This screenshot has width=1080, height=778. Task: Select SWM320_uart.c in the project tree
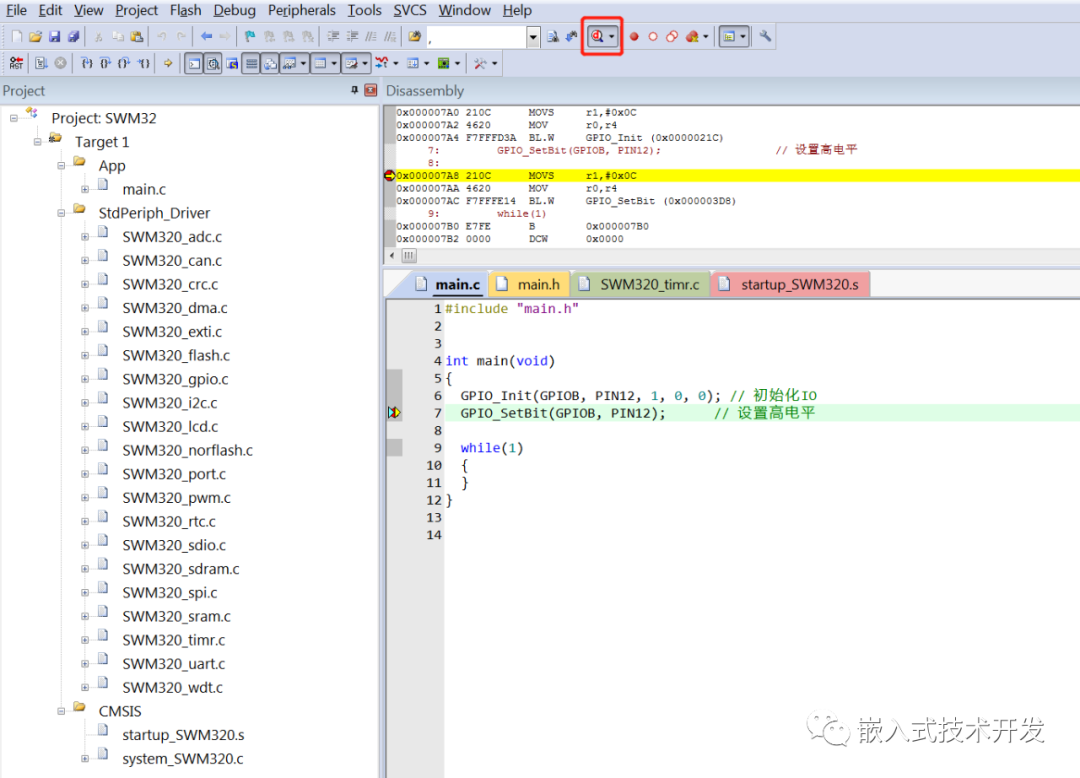coord(174,664)
